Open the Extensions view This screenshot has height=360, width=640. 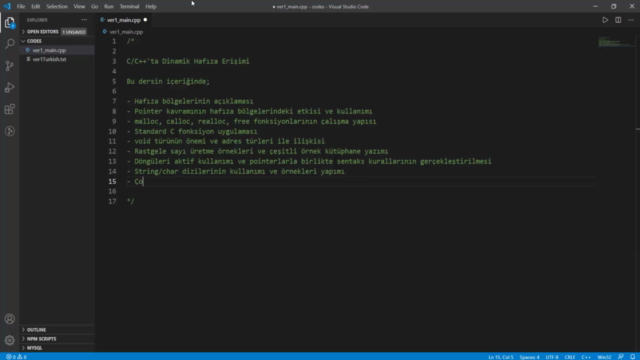pos(10,109)
